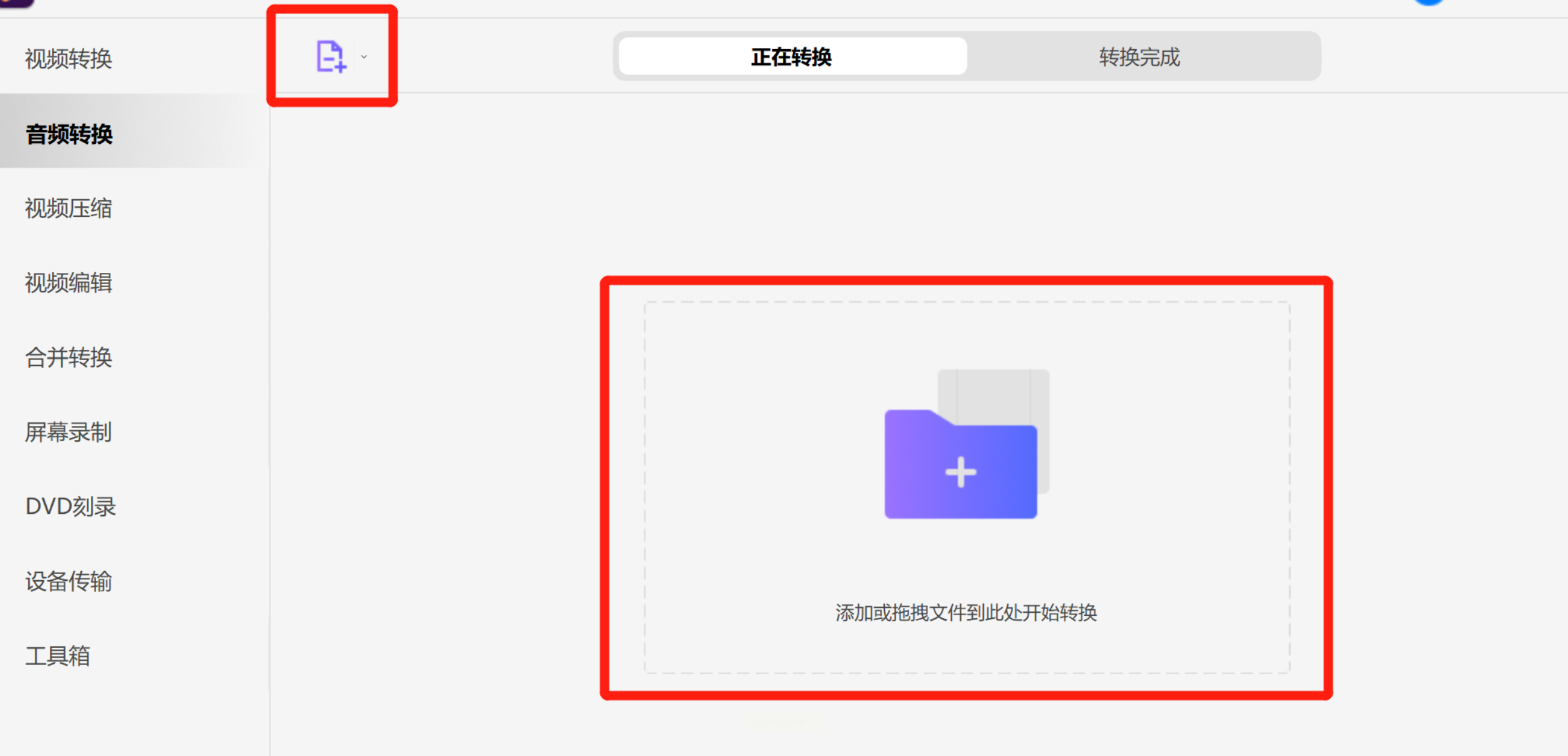Open 视频转换 in the sidebar
Viewport: 1568px width, 756px height.
(x=69, y=59)
